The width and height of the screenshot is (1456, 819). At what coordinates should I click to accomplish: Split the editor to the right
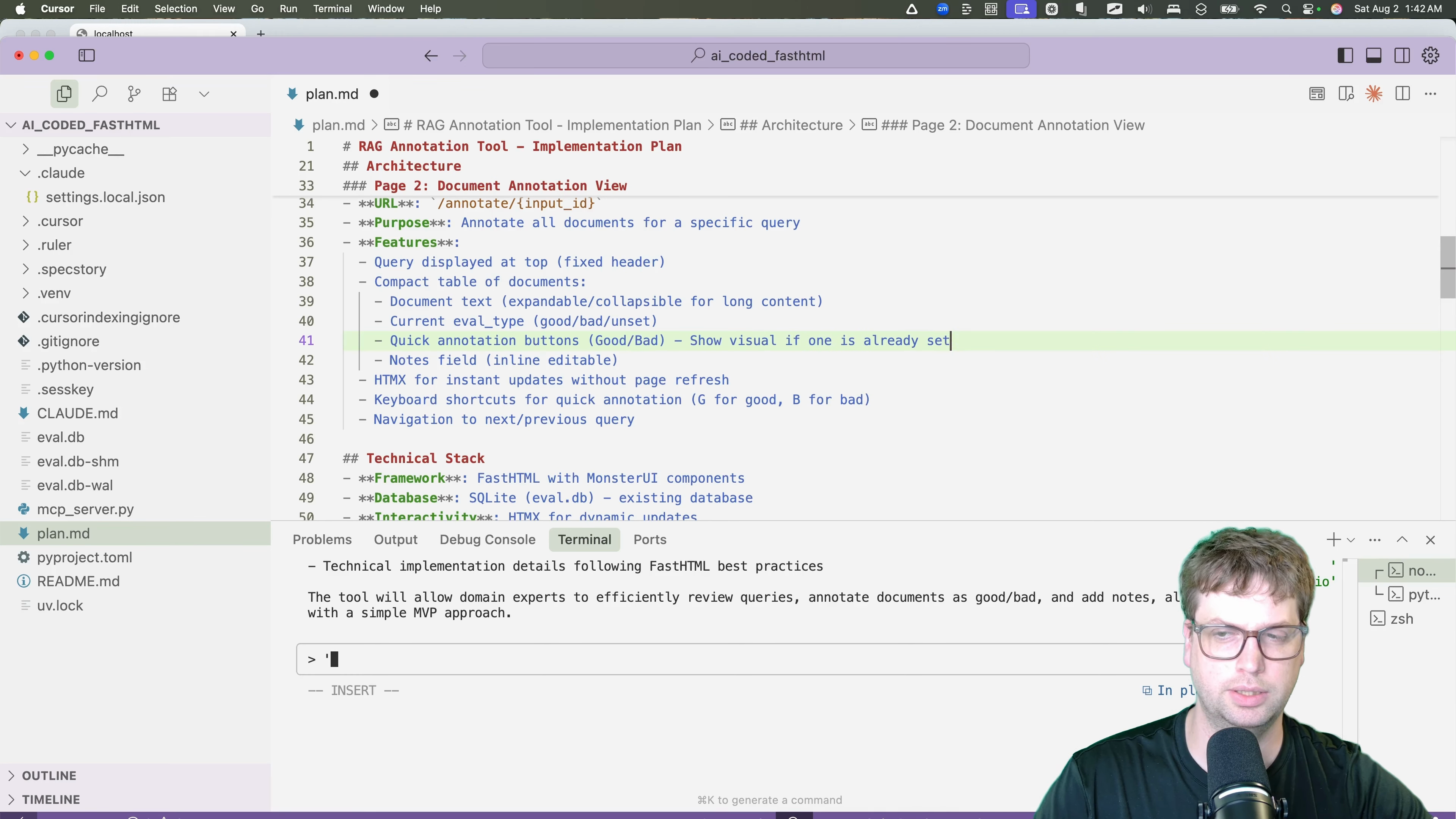coord(1402,94)
